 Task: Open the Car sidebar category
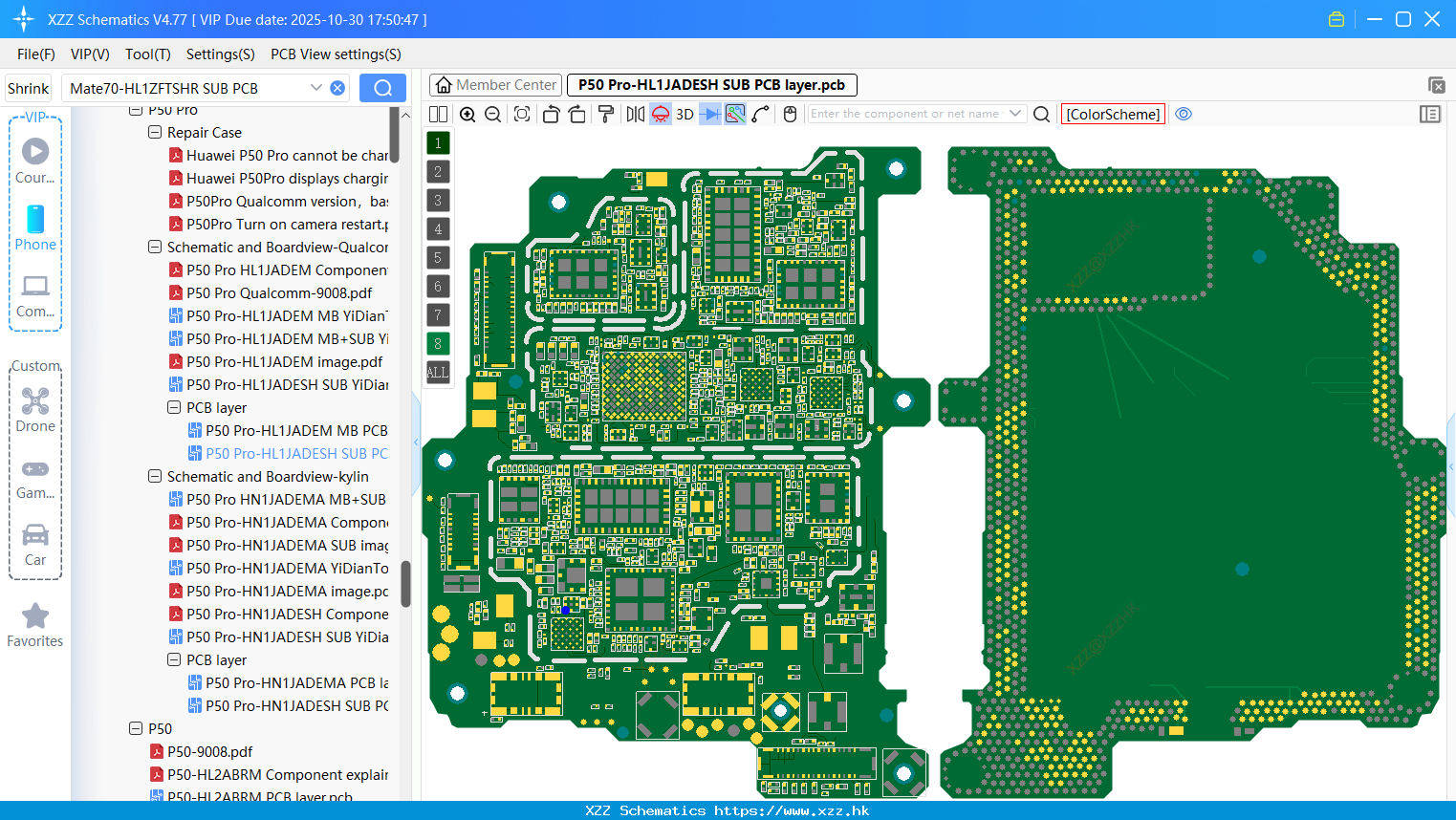(x=35, y=544)
